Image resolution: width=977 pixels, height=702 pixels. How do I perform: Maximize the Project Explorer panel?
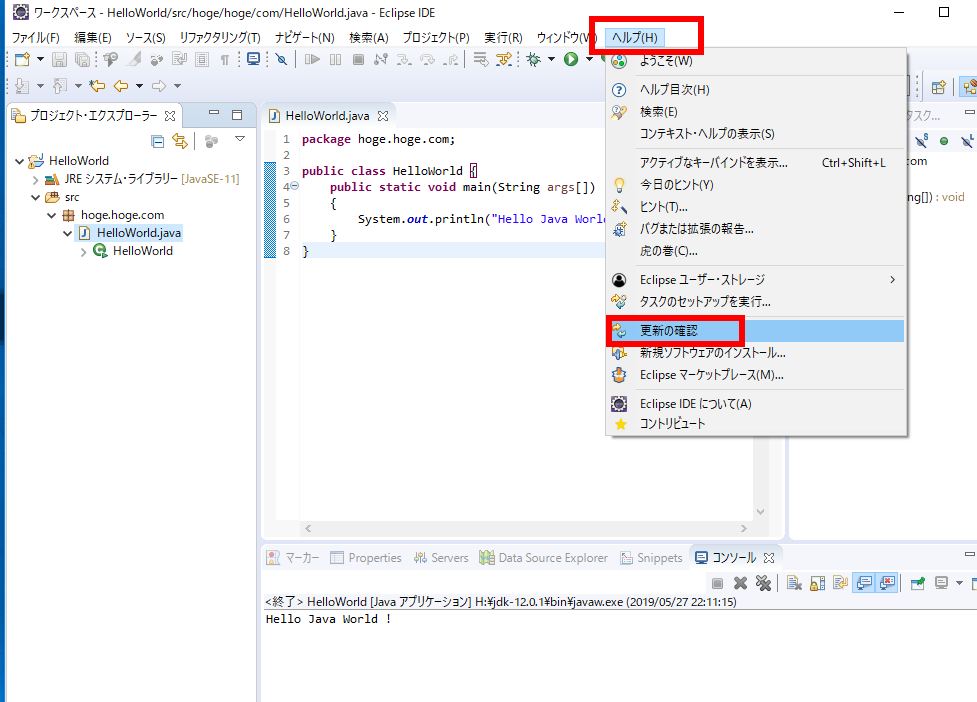[x=237, y=115]
